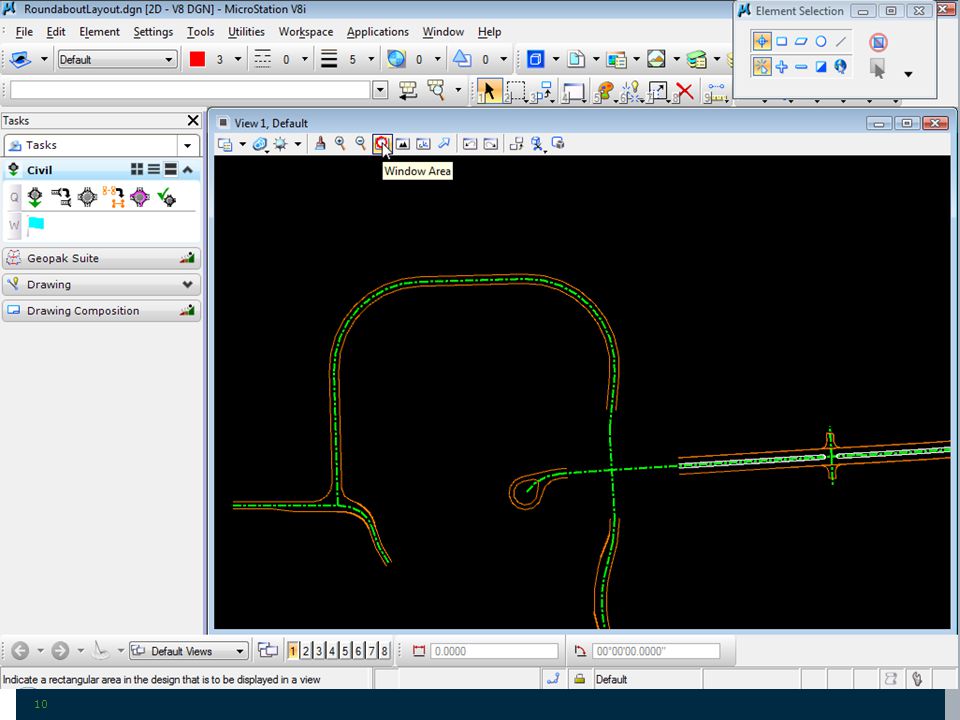960x720 pixels.
Task: Click the View Next icon
Action: pyautogui.click(x=490, y=144)
